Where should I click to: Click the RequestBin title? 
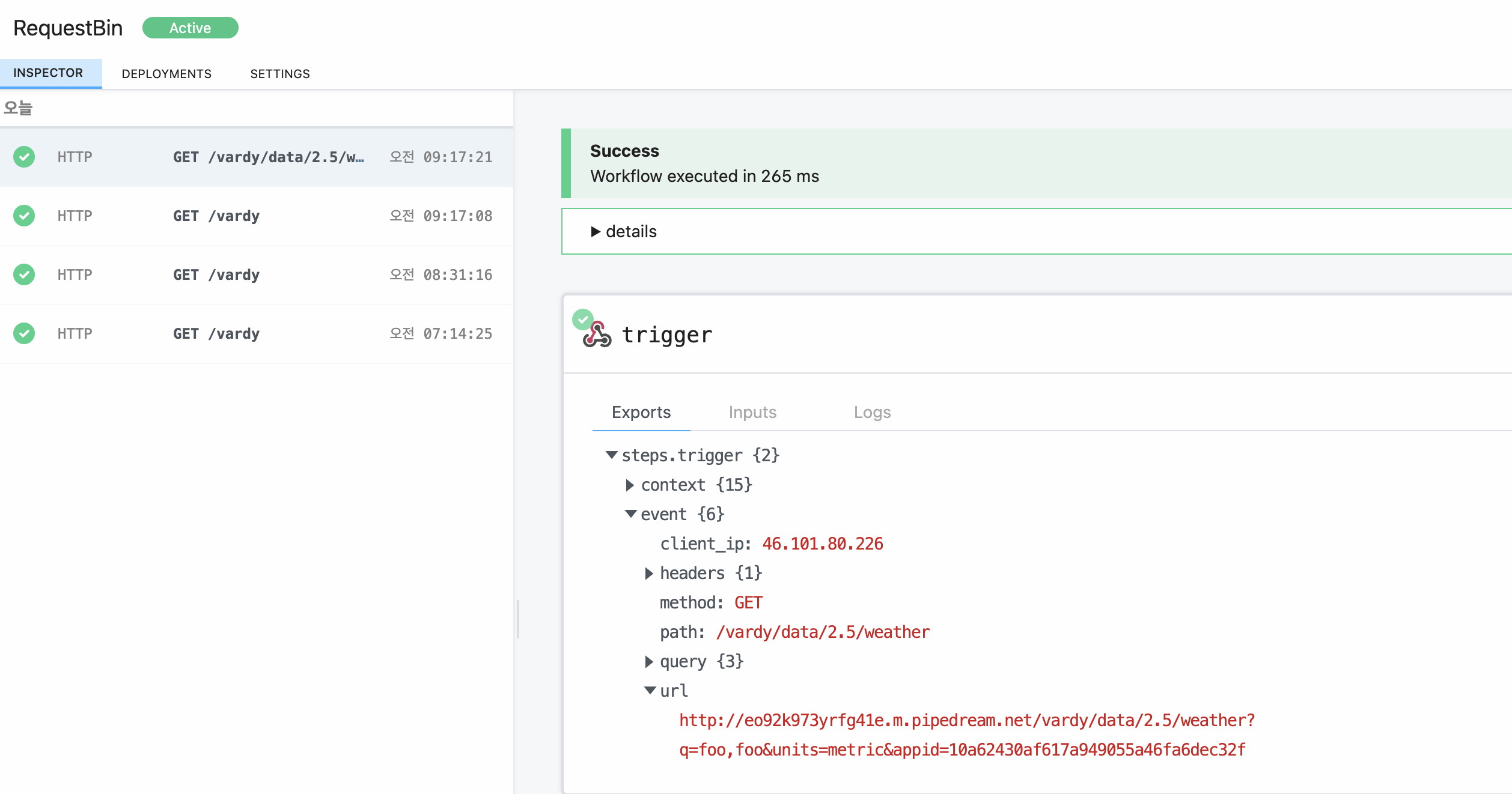(x=68, y=28)
